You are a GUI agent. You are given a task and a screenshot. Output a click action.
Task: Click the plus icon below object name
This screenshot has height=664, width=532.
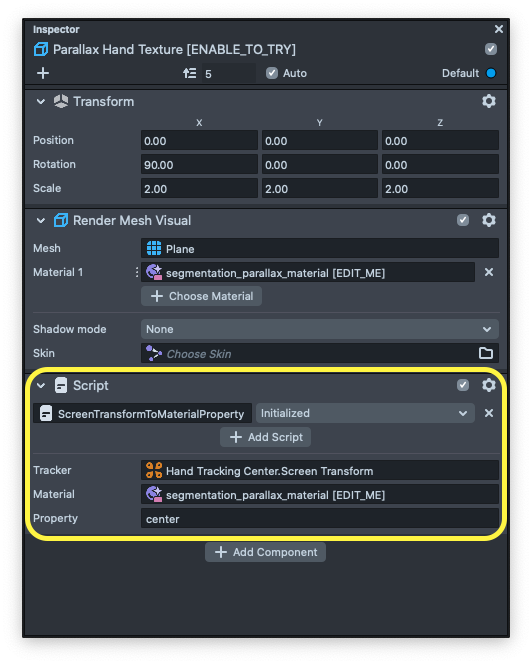(x=43, y=73)
